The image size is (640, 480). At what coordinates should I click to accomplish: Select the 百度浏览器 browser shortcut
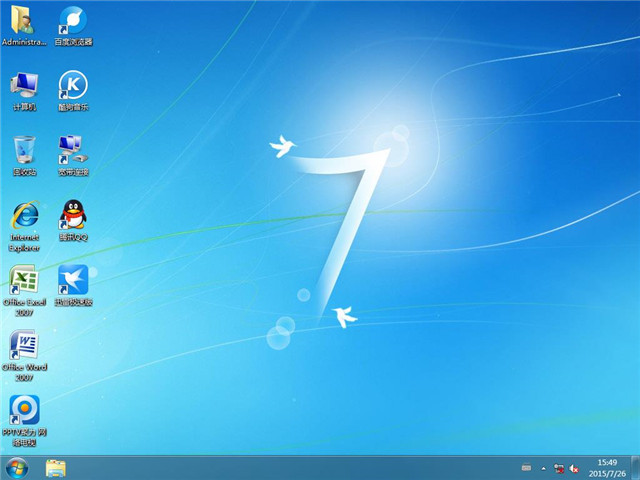(x=73, y=25)
